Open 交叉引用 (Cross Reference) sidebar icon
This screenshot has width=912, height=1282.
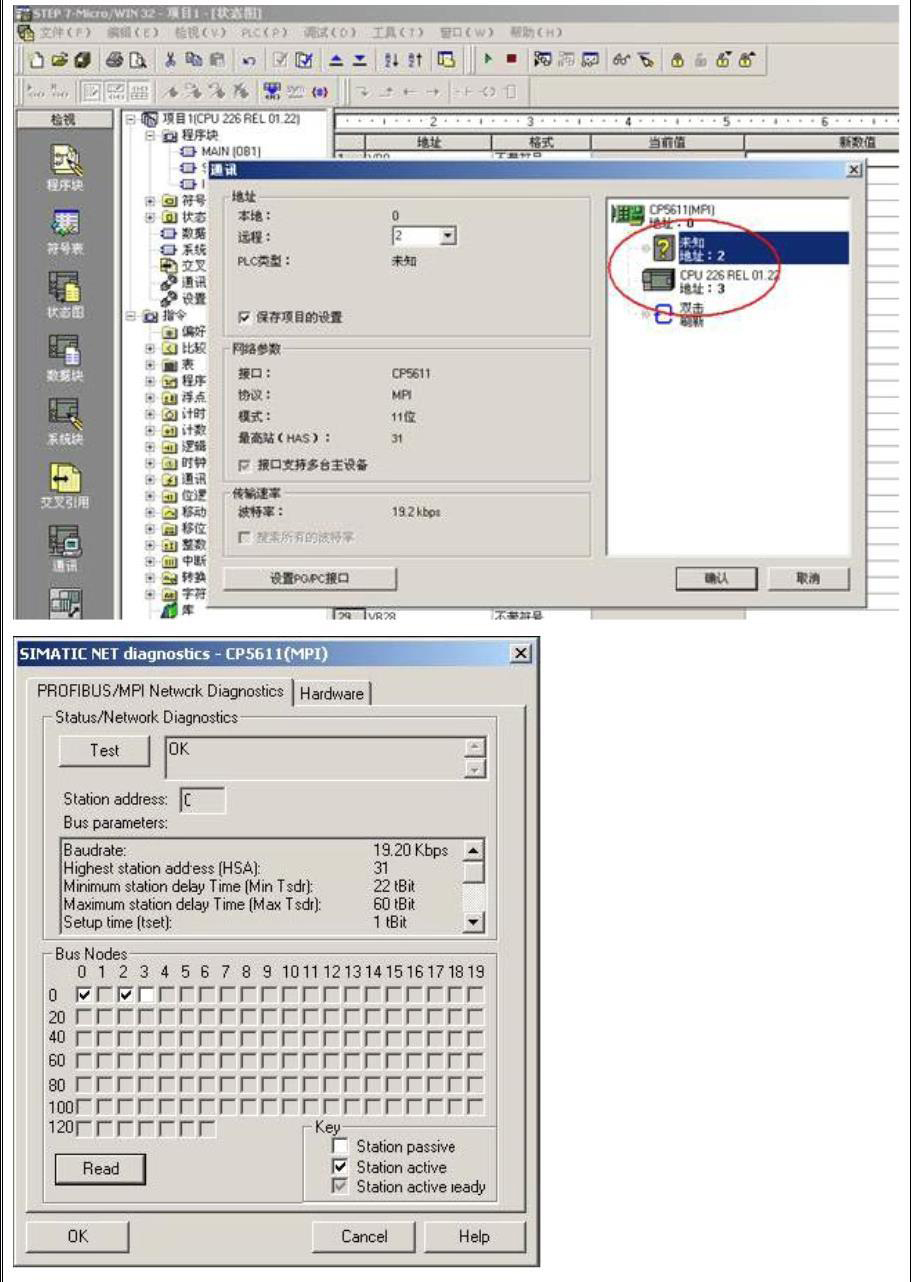click(x=64, y=485)
